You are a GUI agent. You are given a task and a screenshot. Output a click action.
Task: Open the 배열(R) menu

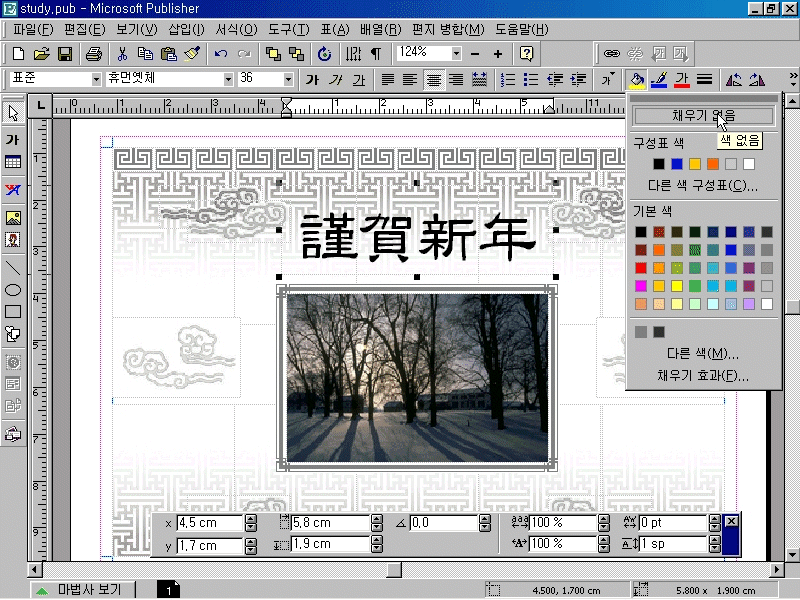(x=381, y=30)
